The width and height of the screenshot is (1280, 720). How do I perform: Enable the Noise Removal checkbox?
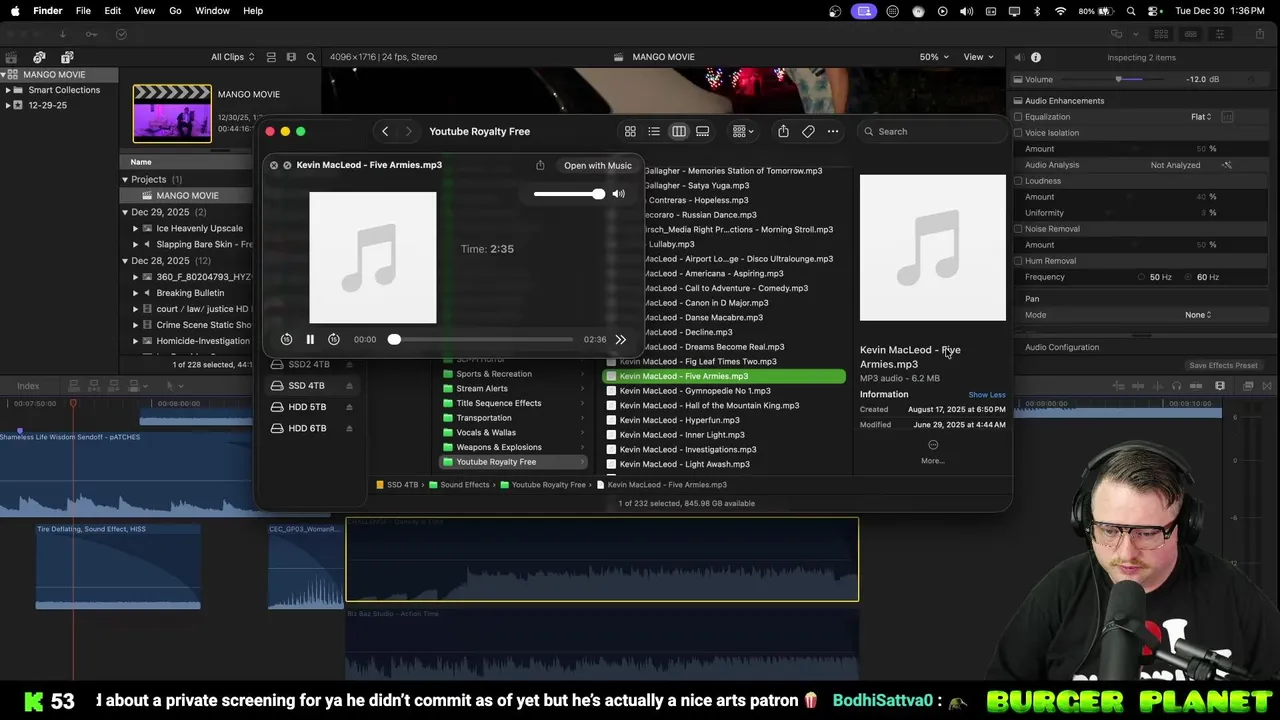click(x=1018, y=229)
